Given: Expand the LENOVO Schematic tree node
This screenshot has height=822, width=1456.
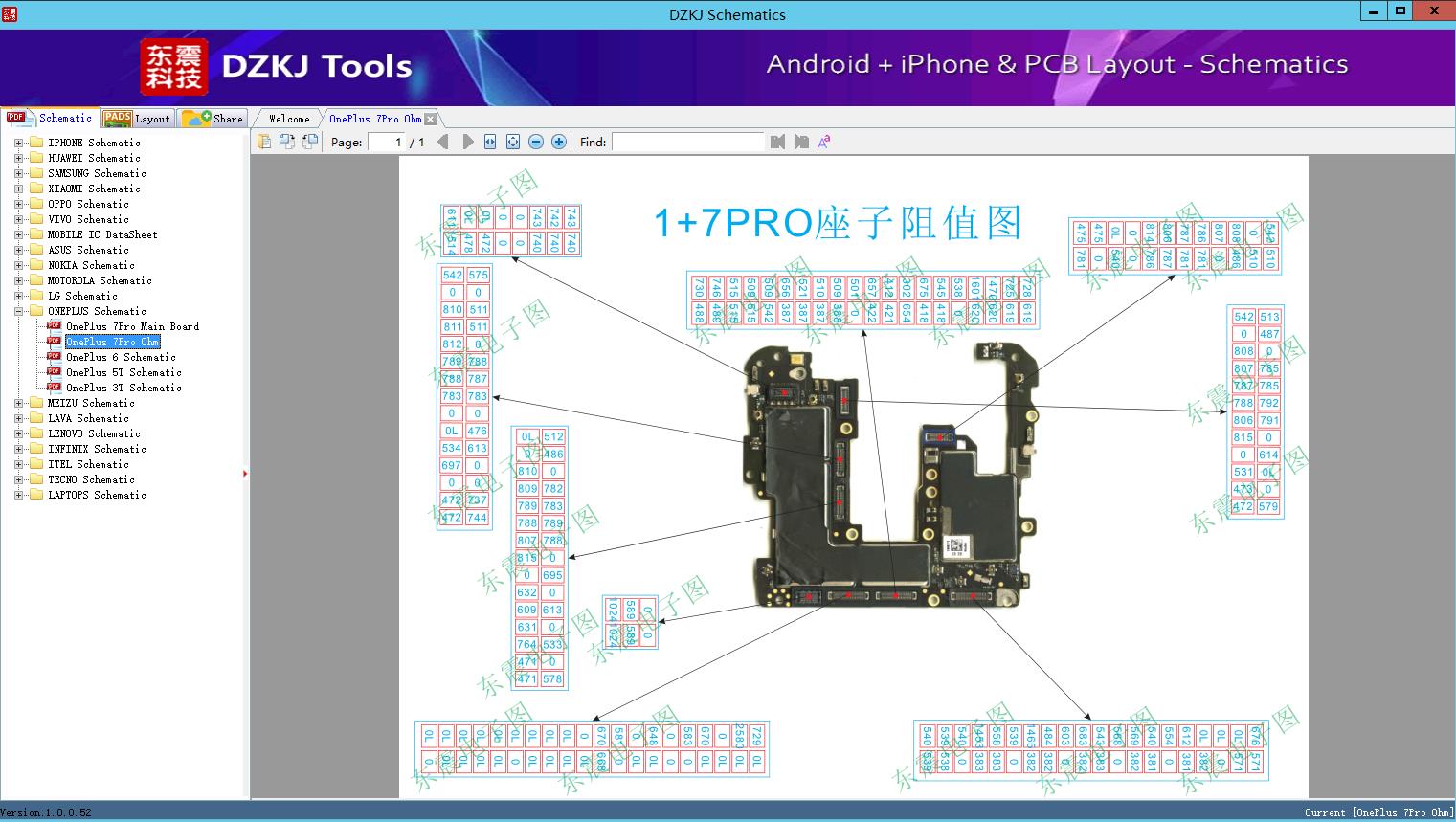Looking at the screenshot, I should click(18, 433).
